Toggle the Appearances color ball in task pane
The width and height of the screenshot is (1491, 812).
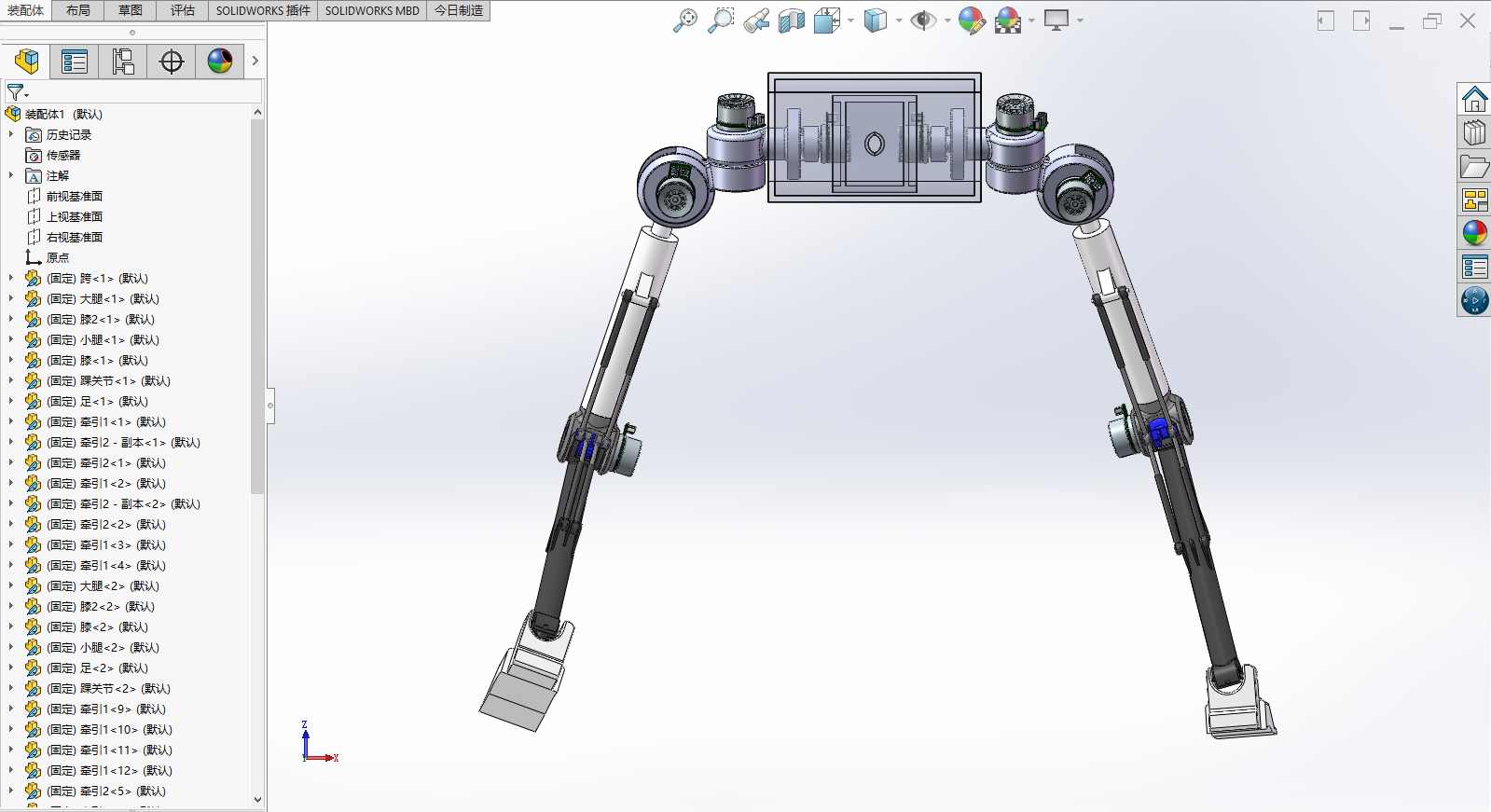pyautogui.click(x=1474, y=233)
